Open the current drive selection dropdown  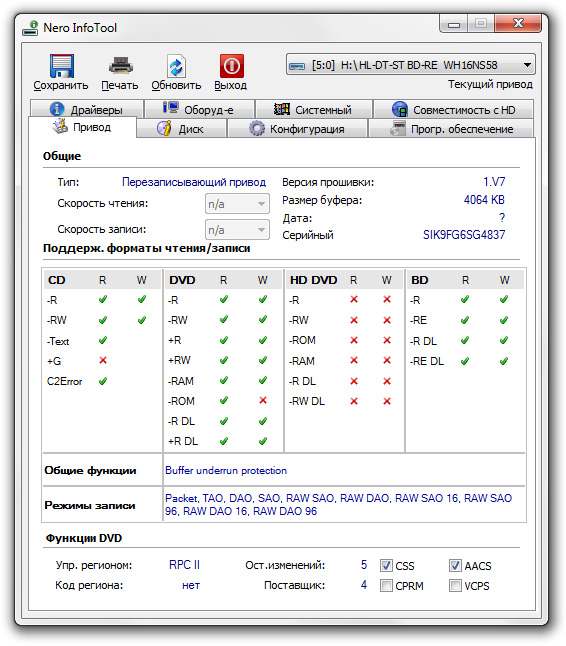click(411, 65)
